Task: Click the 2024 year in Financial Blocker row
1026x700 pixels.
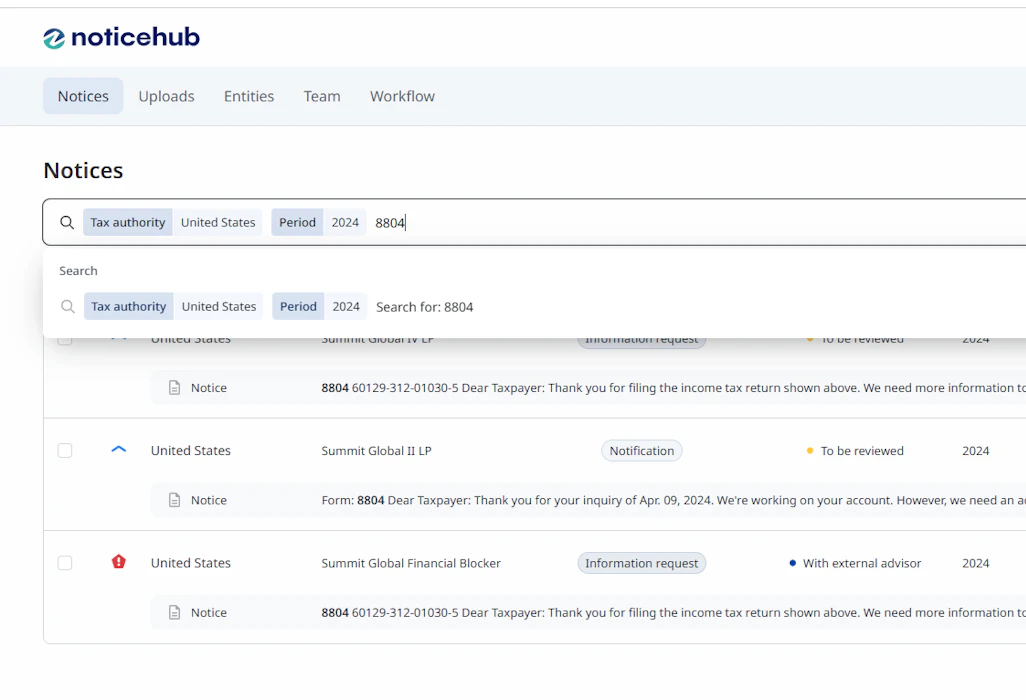Action: click(976, 563)
